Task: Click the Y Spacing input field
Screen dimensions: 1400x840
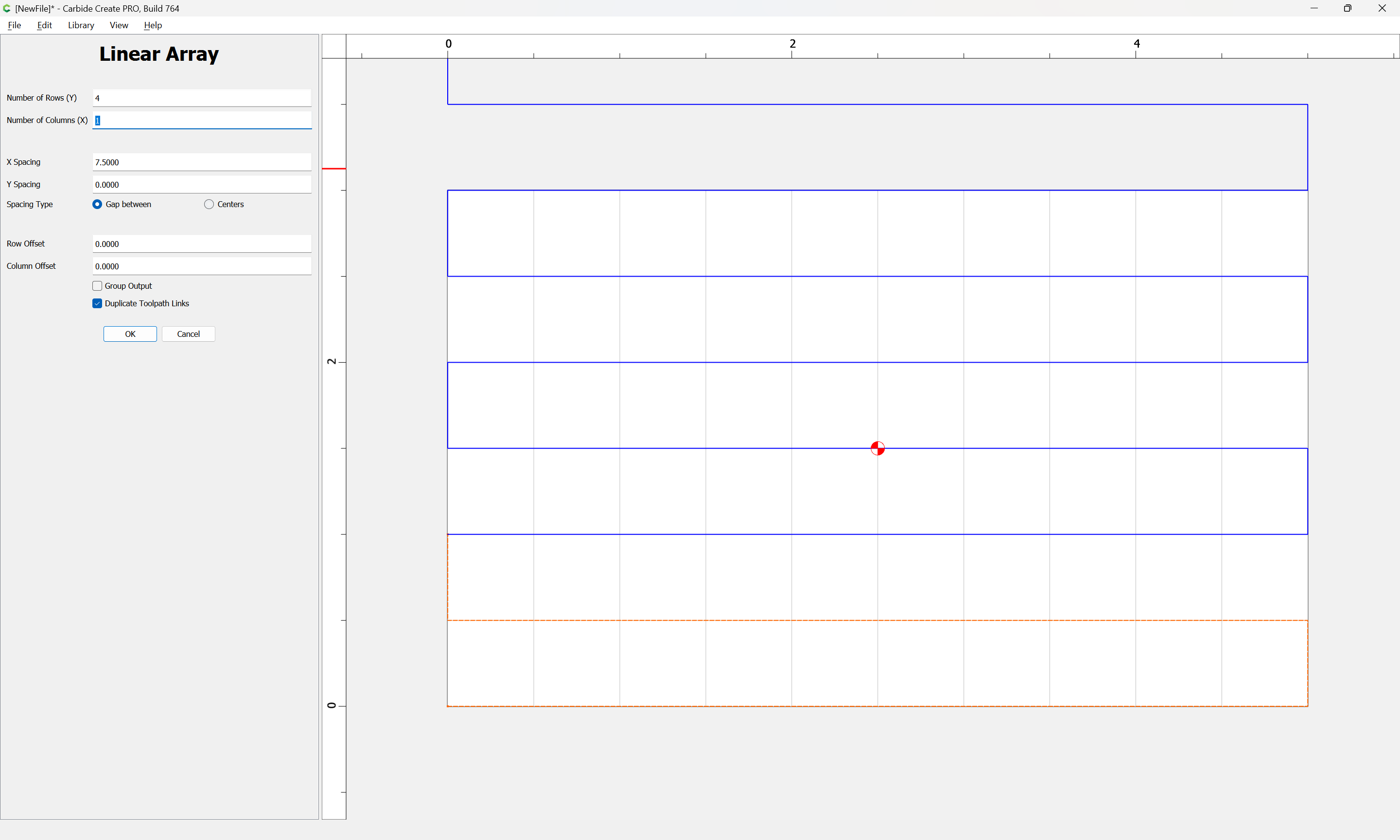Action: (x=201, y=185)
